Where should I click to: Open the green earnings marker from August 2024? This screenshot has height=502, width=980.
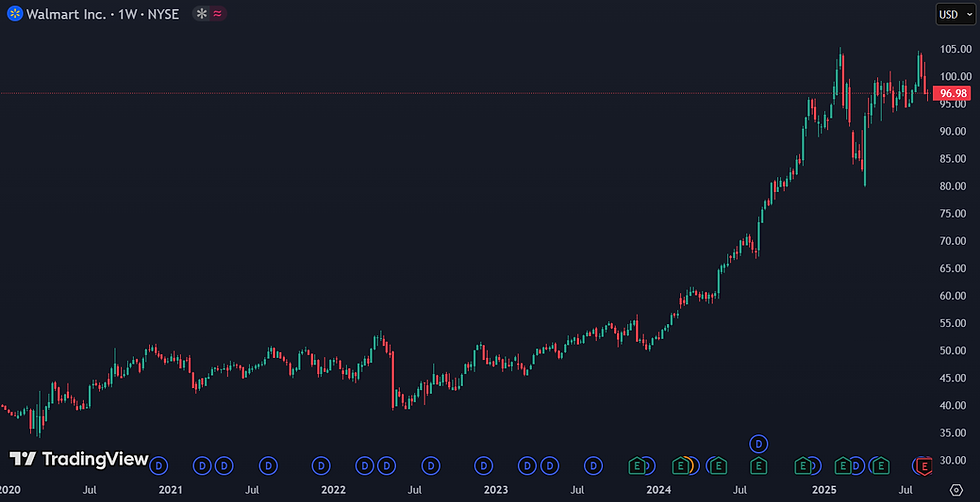coord(759,466)
